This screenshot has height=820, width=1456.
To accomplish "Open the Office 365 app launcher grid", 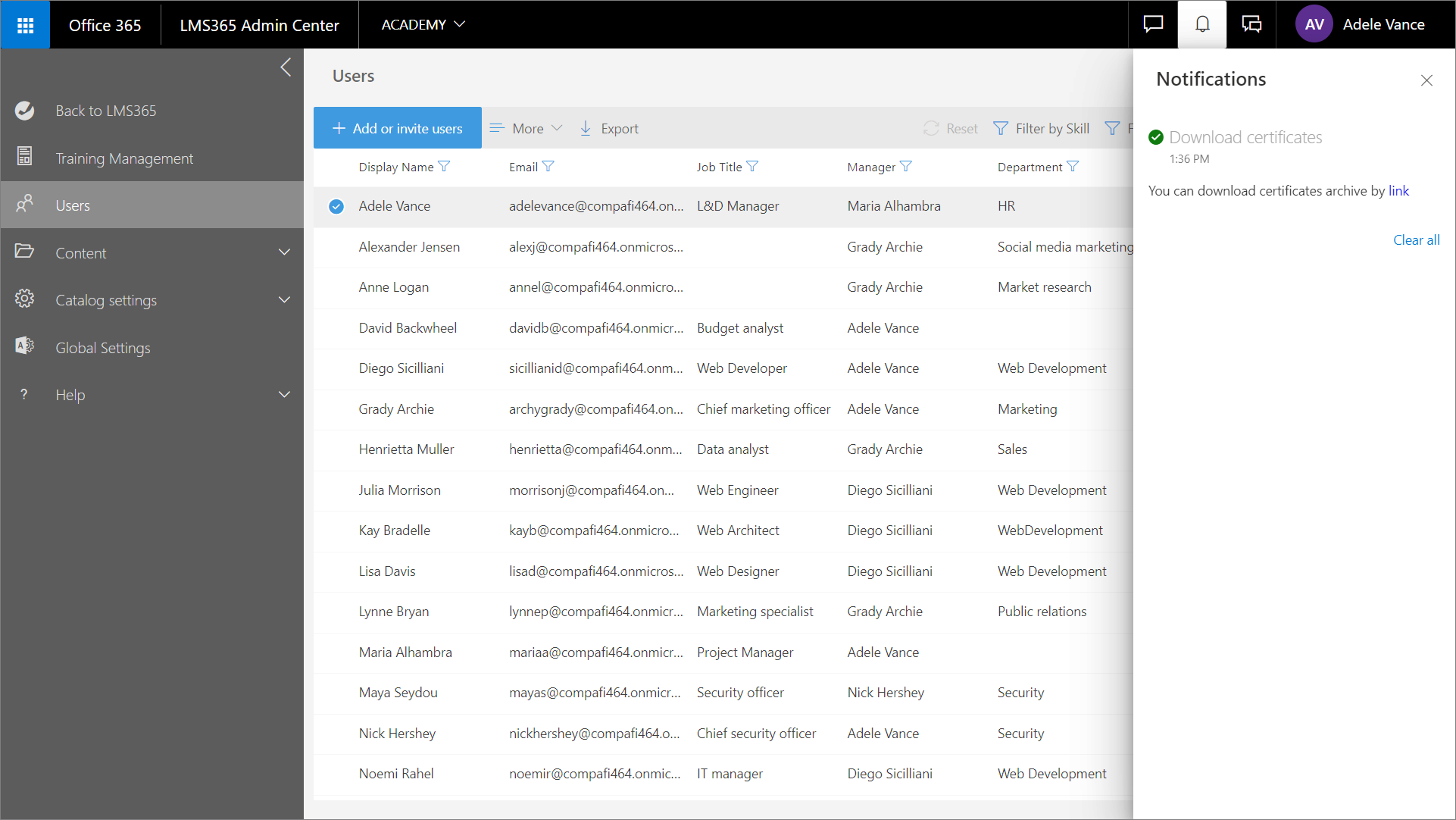I will click(x=25, y=25).
